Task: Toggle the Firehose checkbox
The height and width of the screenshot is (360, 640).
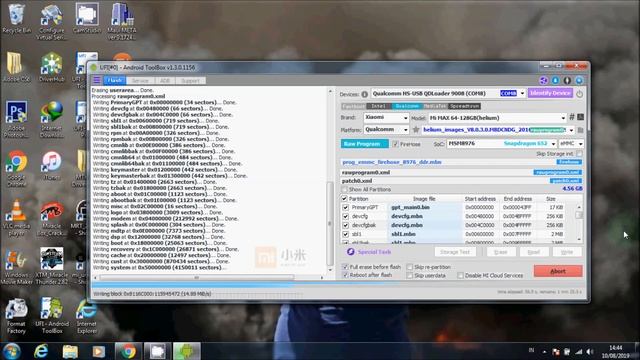Action: (395, 144)
